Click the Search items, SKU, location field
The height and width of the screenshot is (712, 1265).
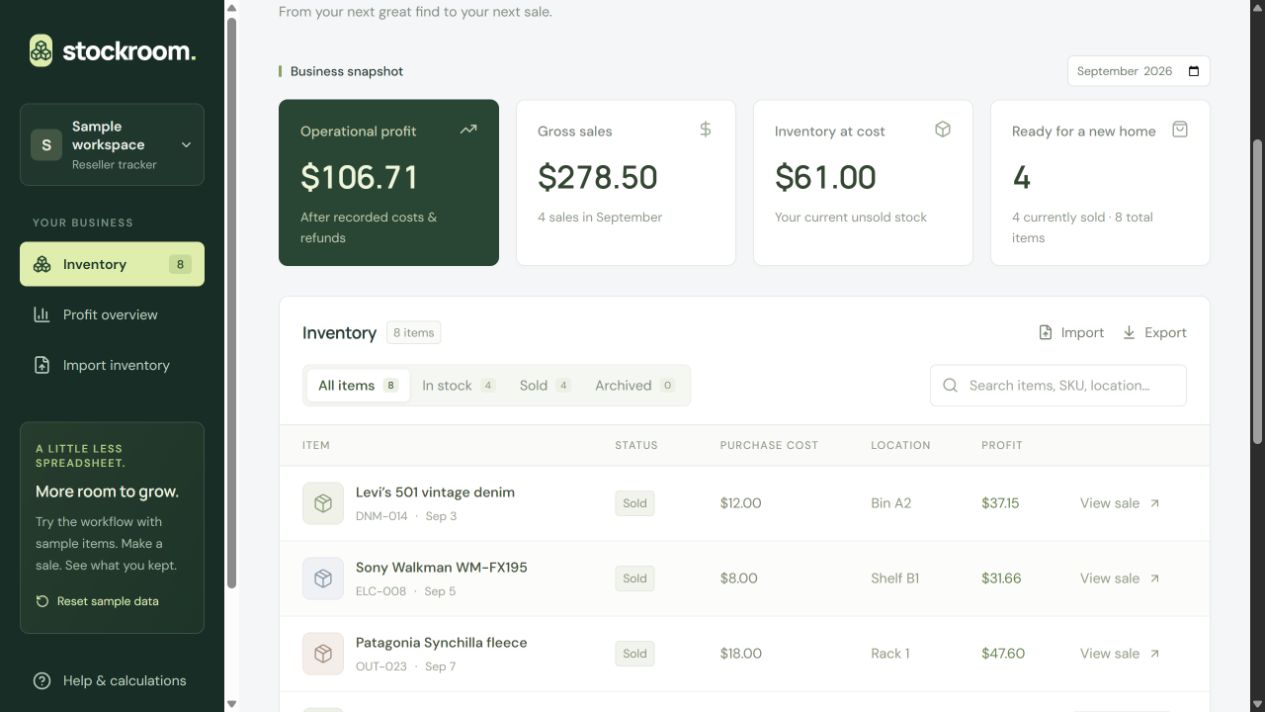click(x=1058, y=385)
